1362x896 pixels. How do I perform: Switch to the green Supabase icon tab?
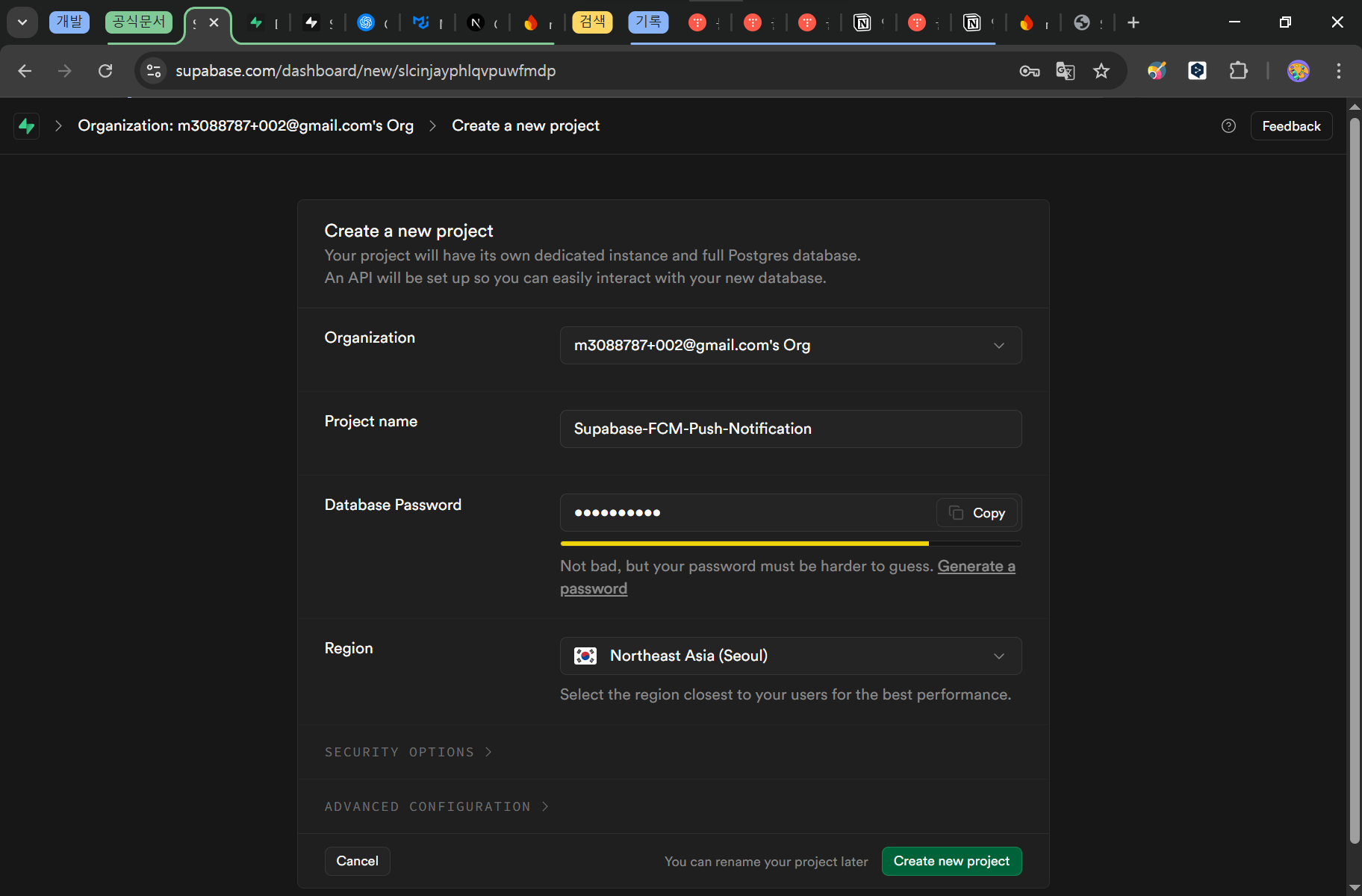pyautogui.click(x=256, y=22)
